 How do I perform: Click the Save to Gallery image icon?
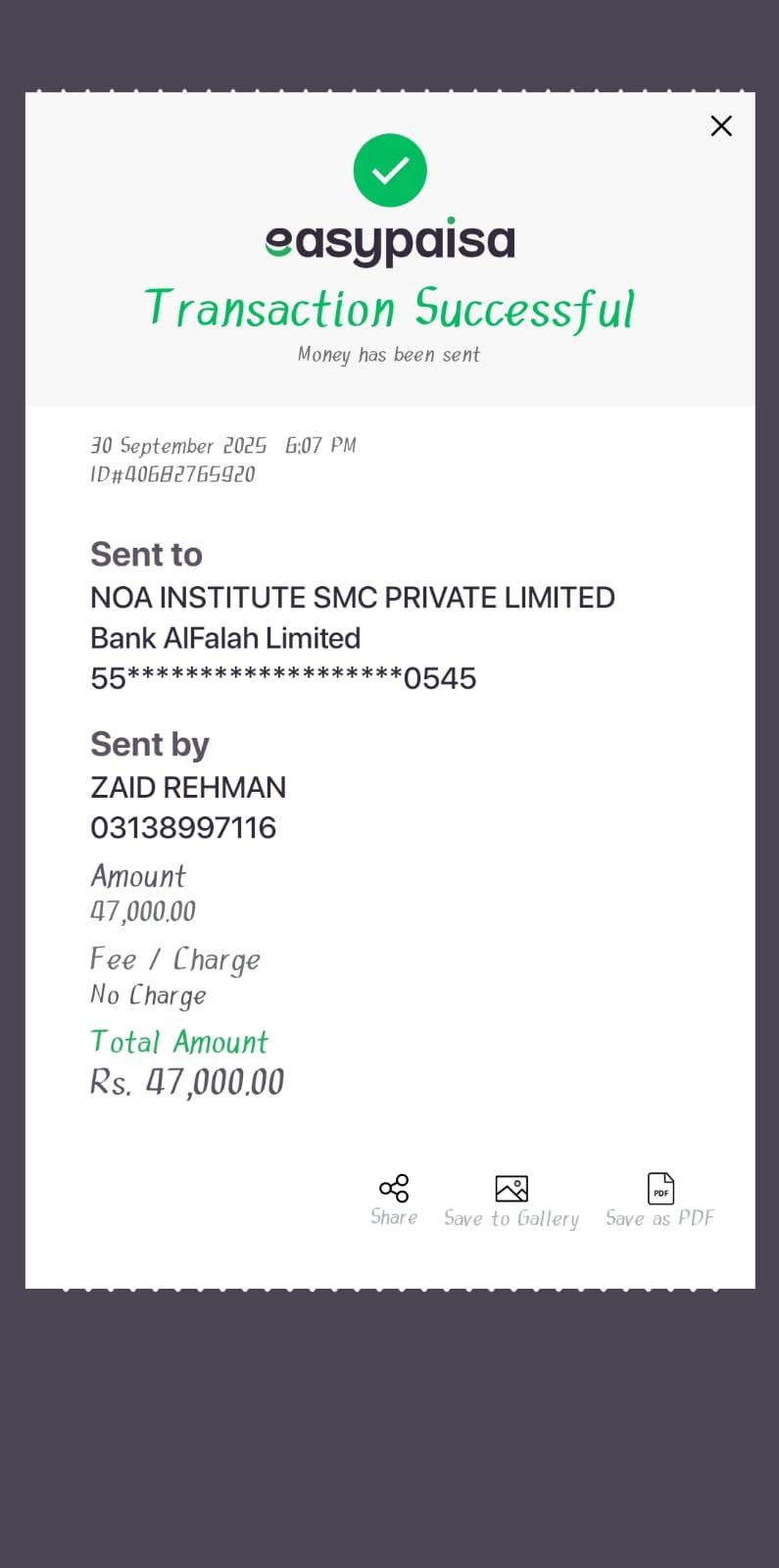pyautogui.click(x=511, y=1188)
